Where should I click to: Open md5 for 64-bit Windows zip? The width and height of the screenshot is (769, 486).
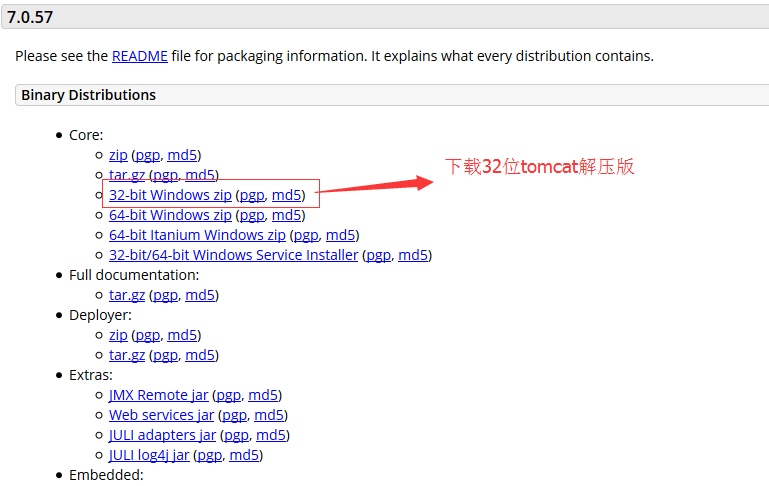point(287,215)
